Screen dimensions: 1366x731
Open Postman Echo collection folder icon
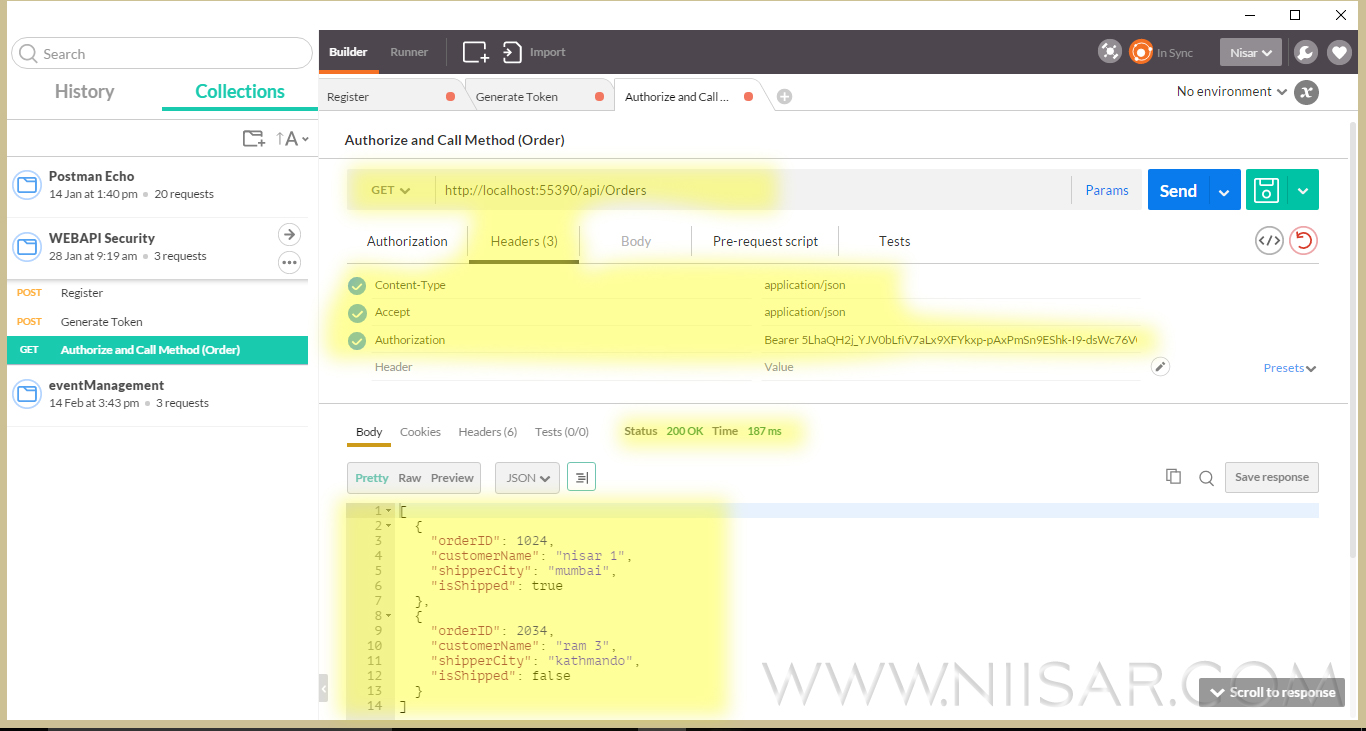point(26,184)
